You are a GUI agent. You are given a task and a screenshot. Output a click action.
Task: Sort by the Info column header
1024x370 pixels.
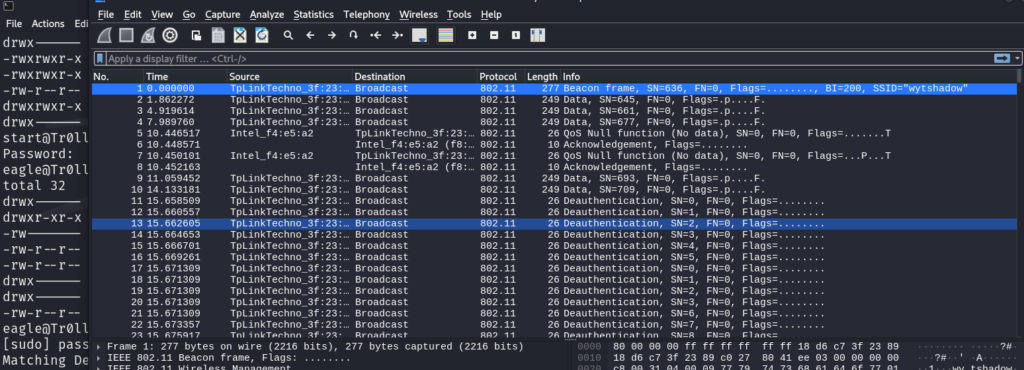[x=789, y=77]
